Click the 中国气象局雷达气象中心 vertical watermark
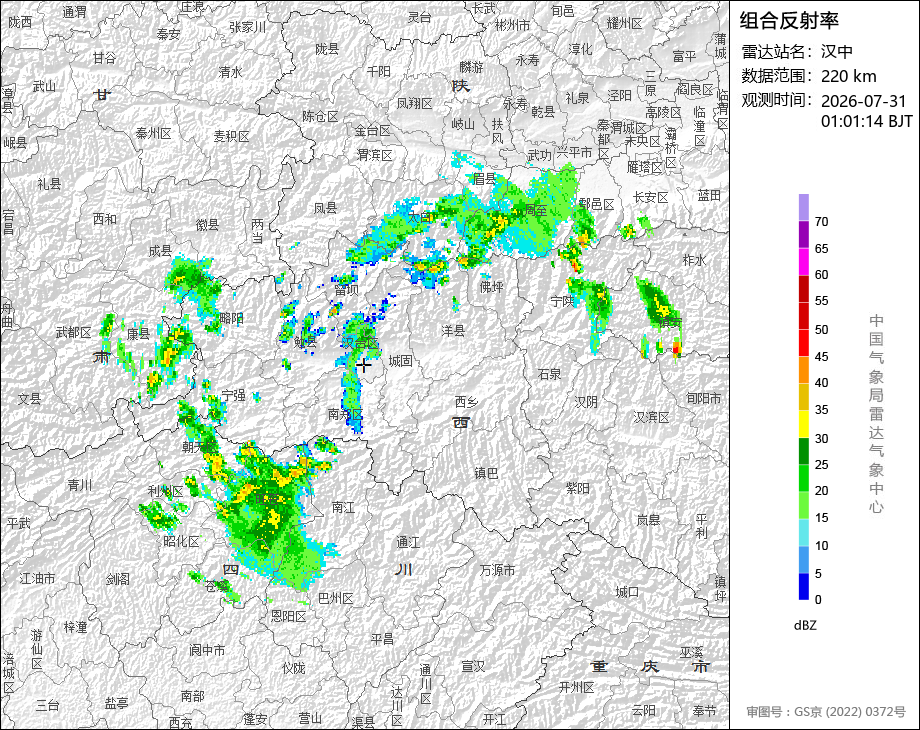 click(x=876, y=414)
